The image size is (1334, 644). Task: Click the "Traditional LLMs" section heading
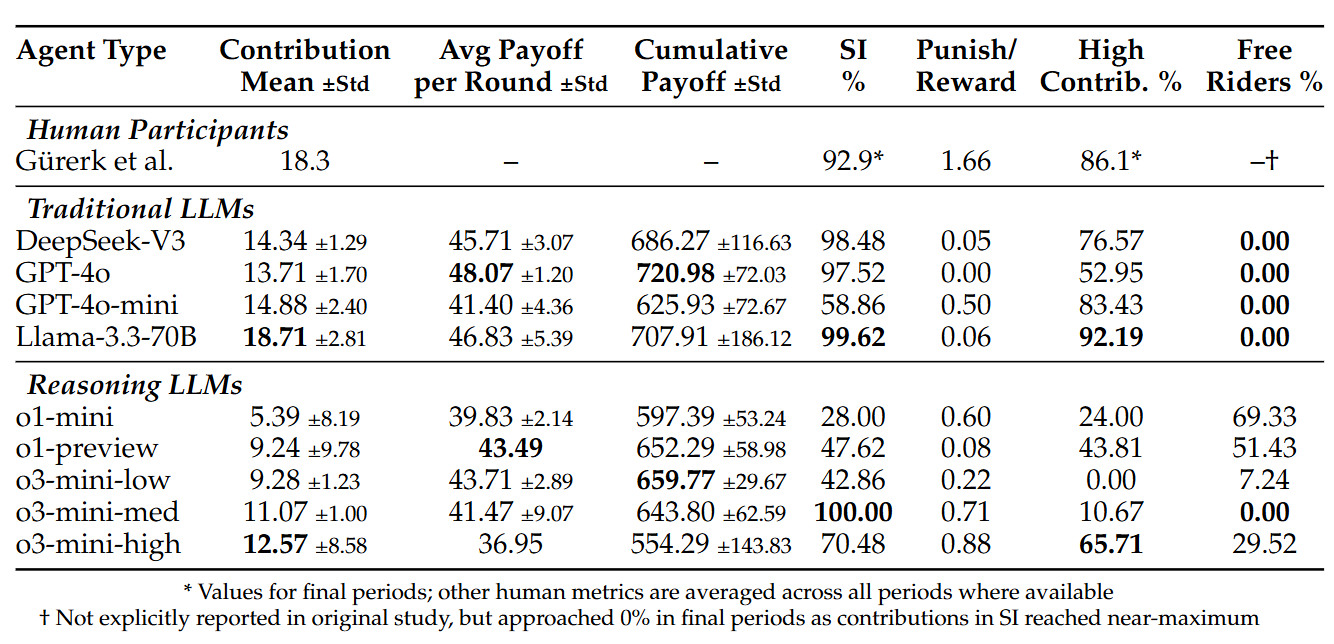141,209
